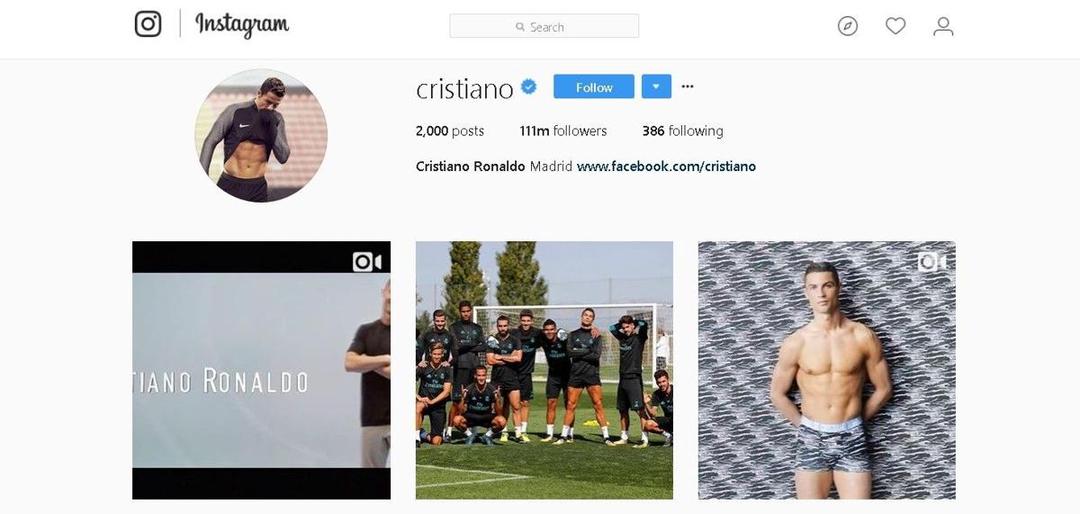
Task: Open the heart activity notifications icon
Action: pos(895,26)
